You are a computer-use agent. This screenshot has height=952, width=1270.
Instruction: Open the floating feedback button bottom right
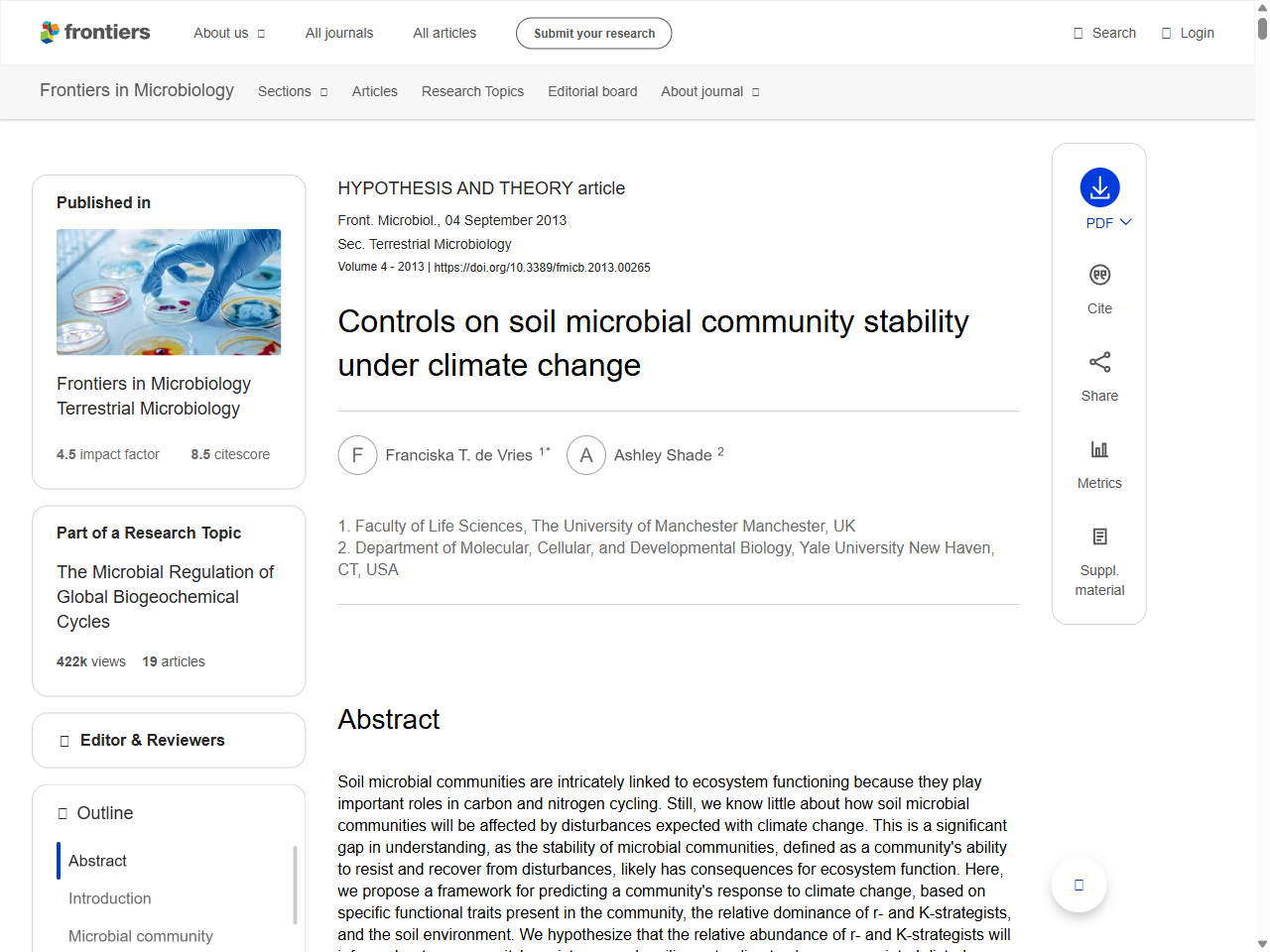(x=1079, y=885)
